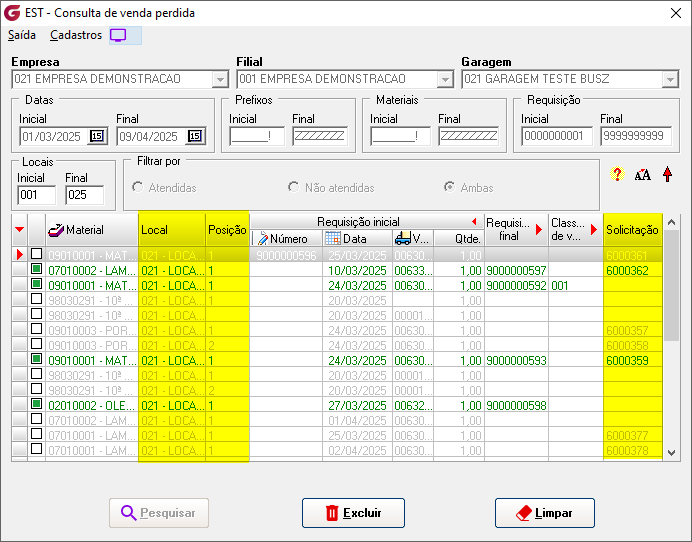Click the forklift vehicle column icon

click(x=402, y=238)
